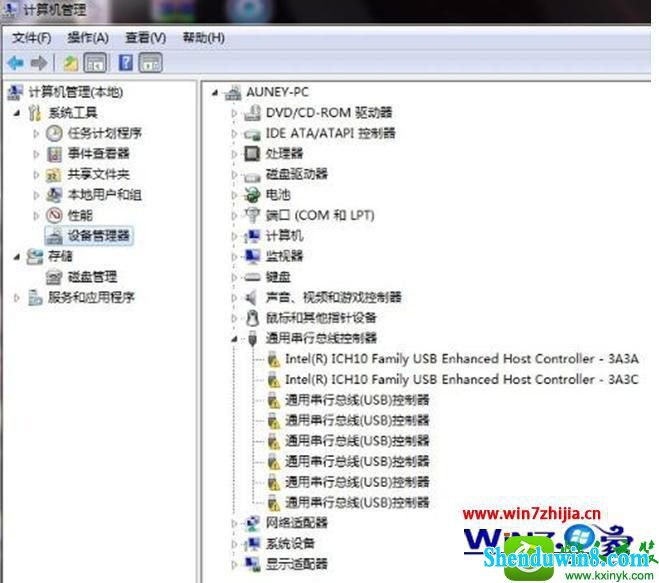Image resolution: width=659 pixels, height=583 pixels.
Task: Collapse the 存储 tree node
Action: (17, 256)
